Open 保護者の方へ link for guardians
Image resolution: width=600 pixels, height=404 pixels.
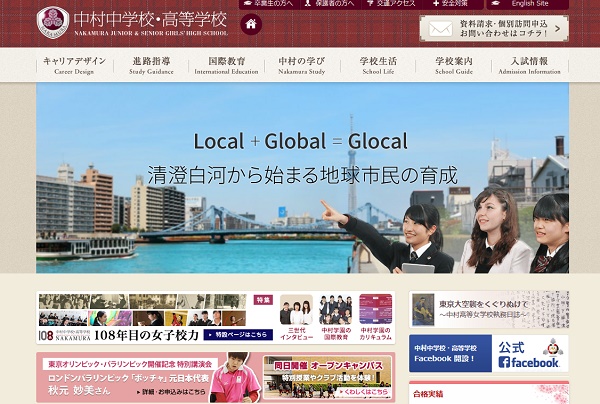point(330,4)
